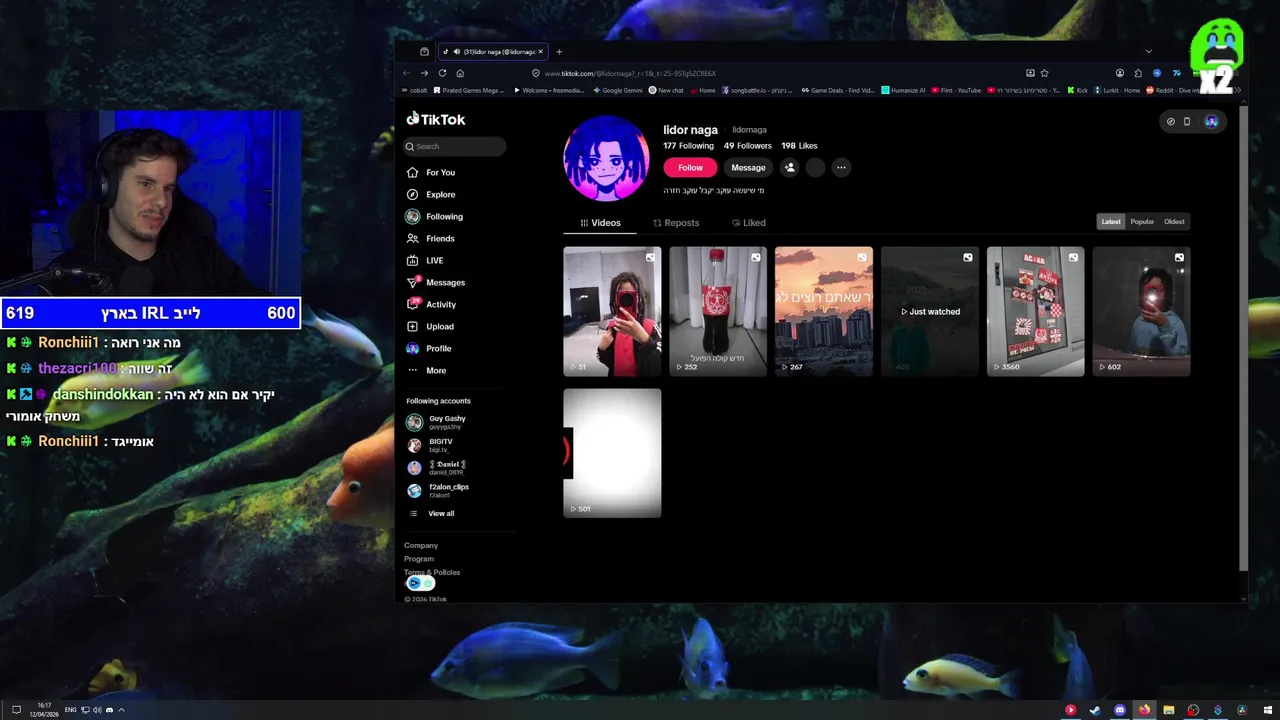Click the TikTok search field
This screenshot has height=720, width=1280.
(x=455, y=146)
